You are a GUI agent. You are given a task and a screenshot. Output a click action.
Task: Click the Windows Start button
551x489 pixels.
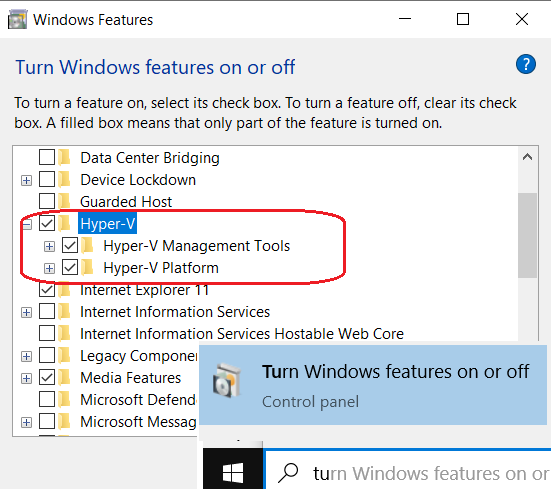[x=233, y=472]
